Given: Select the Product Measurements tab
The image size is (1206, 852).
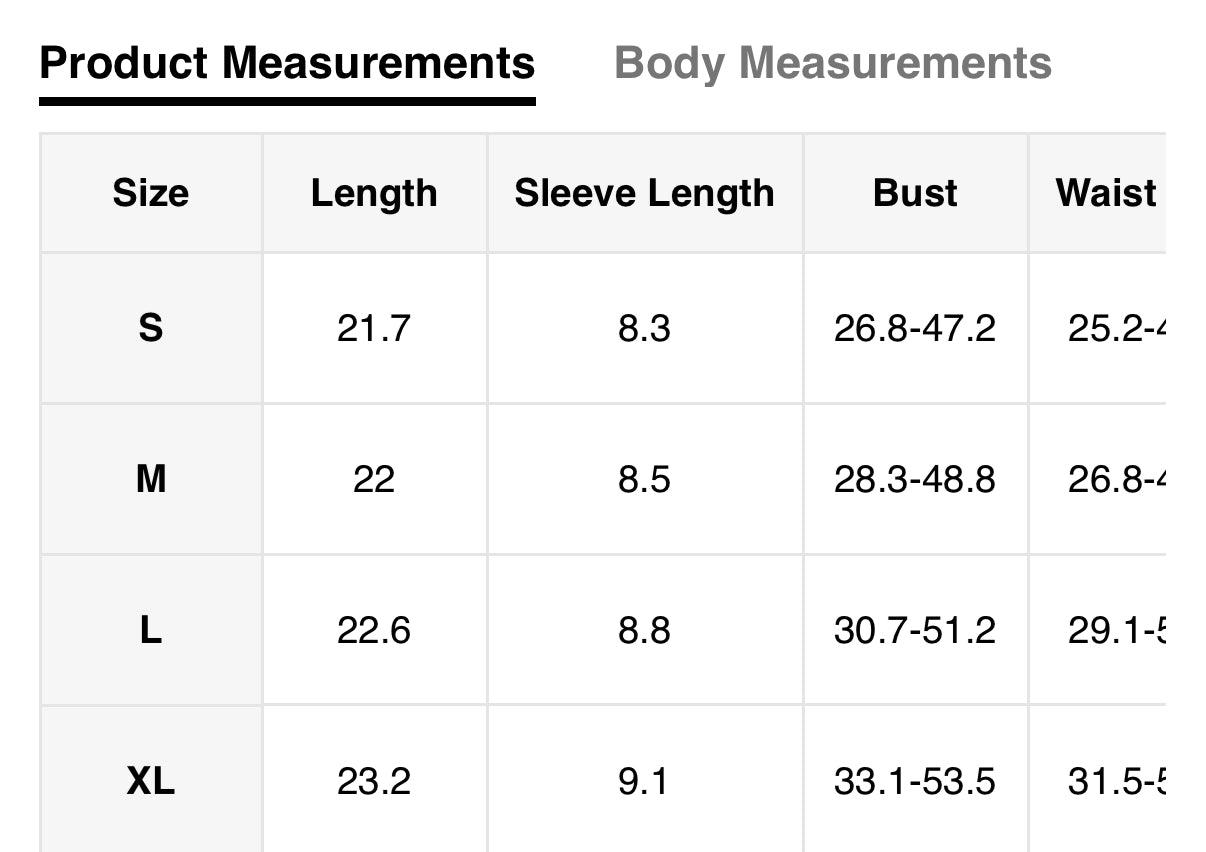Looking at the screenshot, I should [287, 63].
